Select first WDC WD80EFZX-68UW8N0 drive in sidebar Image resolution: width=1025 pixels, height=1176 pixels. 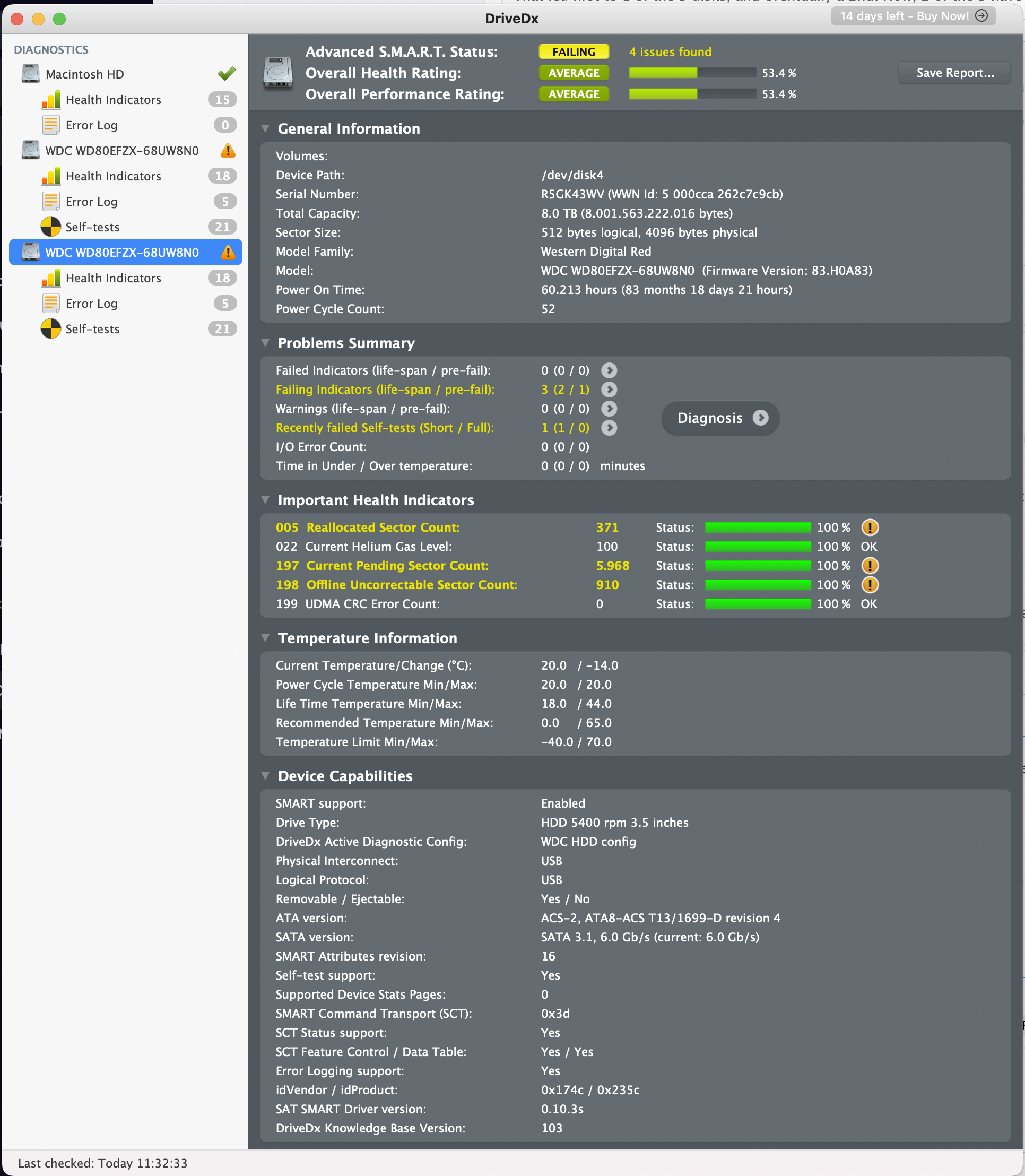122,151
